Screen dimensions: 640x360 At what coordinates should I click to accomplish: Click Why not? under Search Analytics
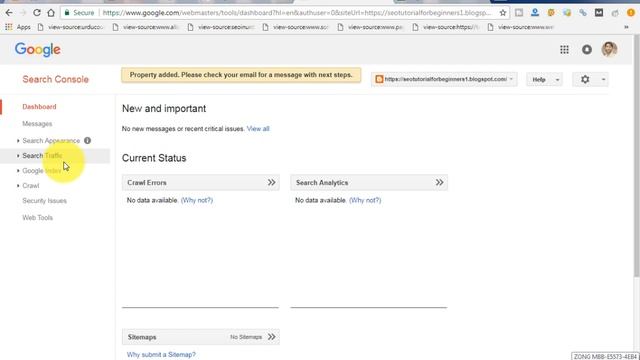point(365,200)
